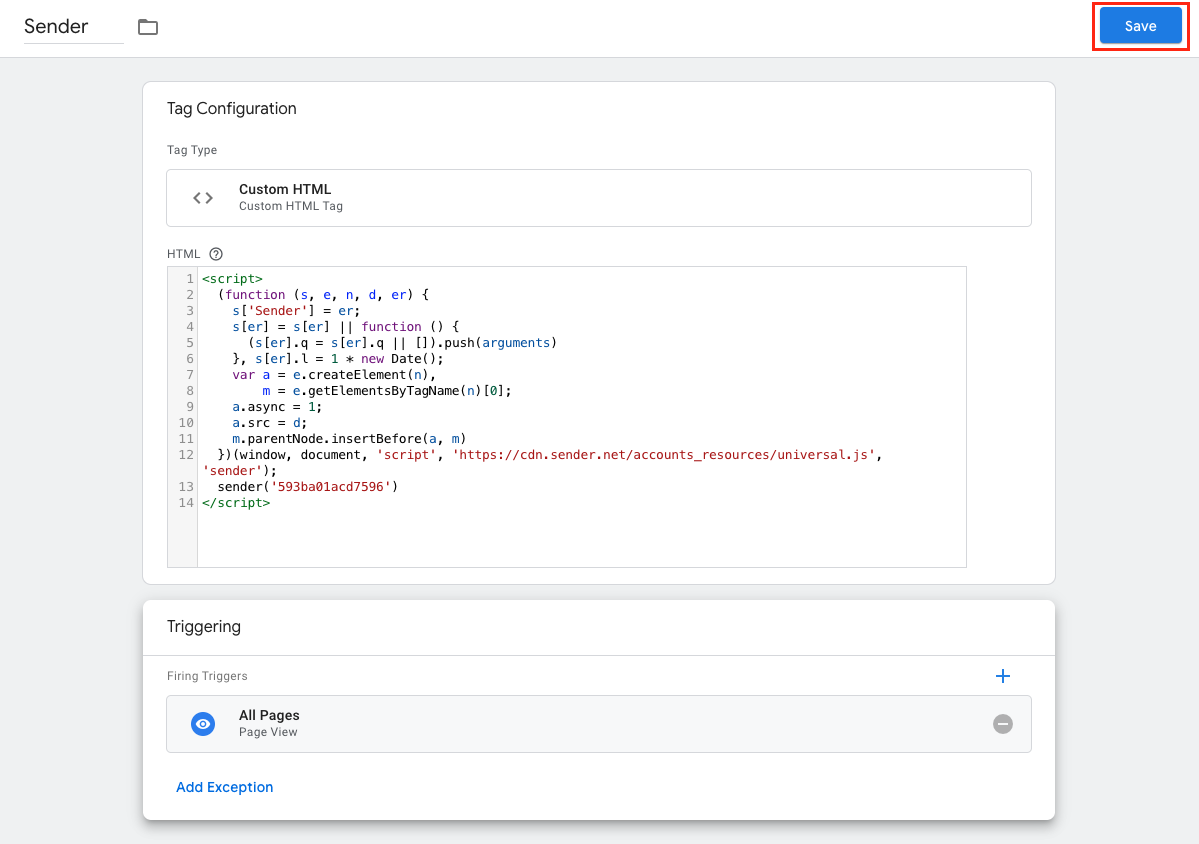The image size is (1199, 844).
Task: Remove the All Pages trigger with minus icon
Action: click(x=1002, y=724)
